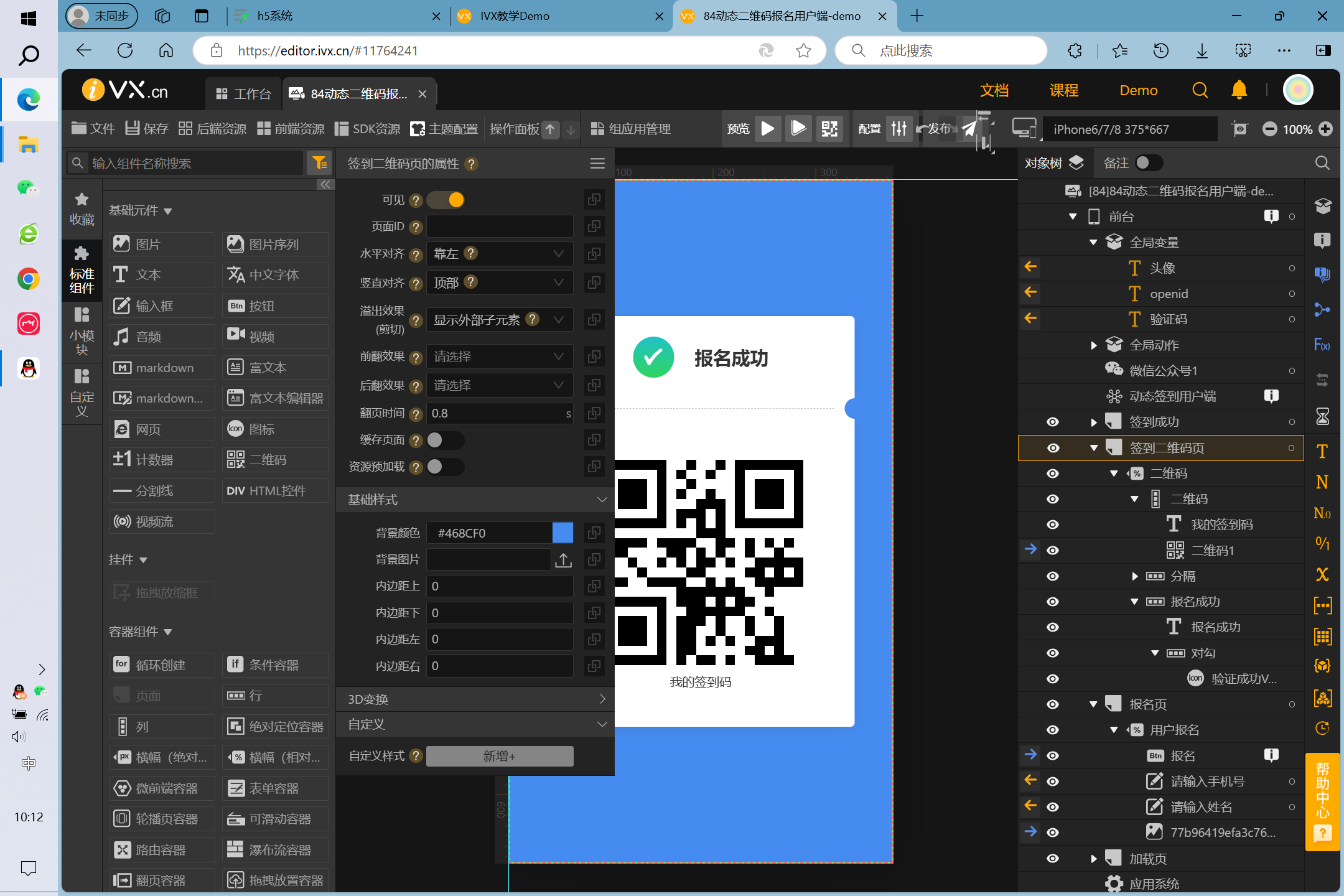Open the 后端资源 menu

pyautogui.click(x=212, y=129)
